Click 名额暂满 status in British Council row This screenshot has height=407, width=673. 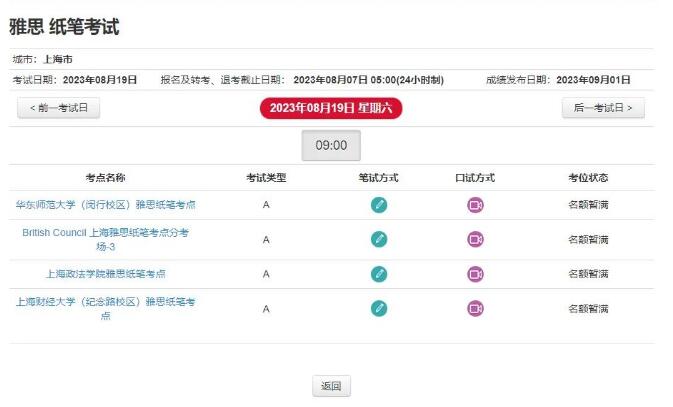588,240
